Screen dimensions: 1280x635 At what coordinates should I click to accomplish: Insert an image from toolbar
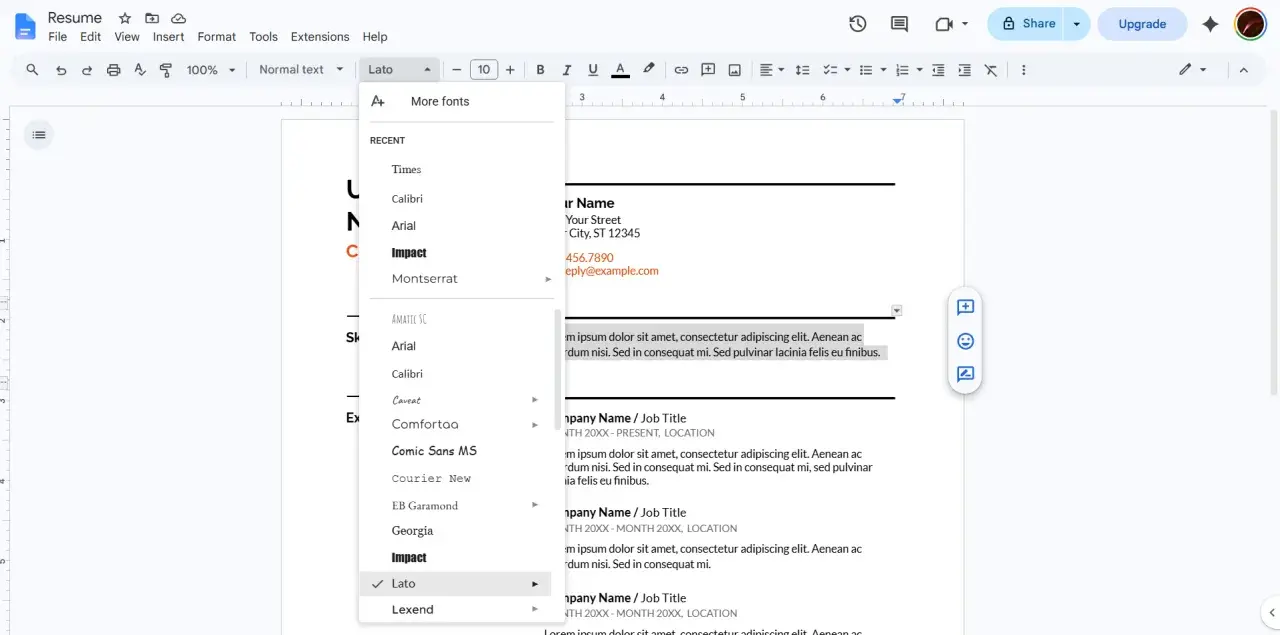pyautogui.click(x=735, y=70)
